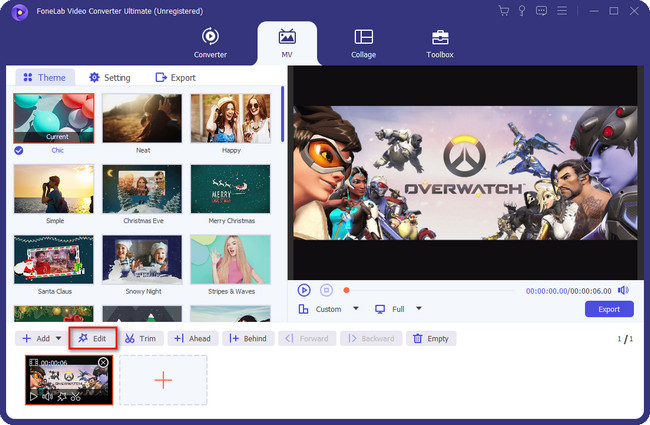Screen dimensions: 650x425
Task: Open the Export sub-tab
Action: pyautogui.click(x=175, y=78)
